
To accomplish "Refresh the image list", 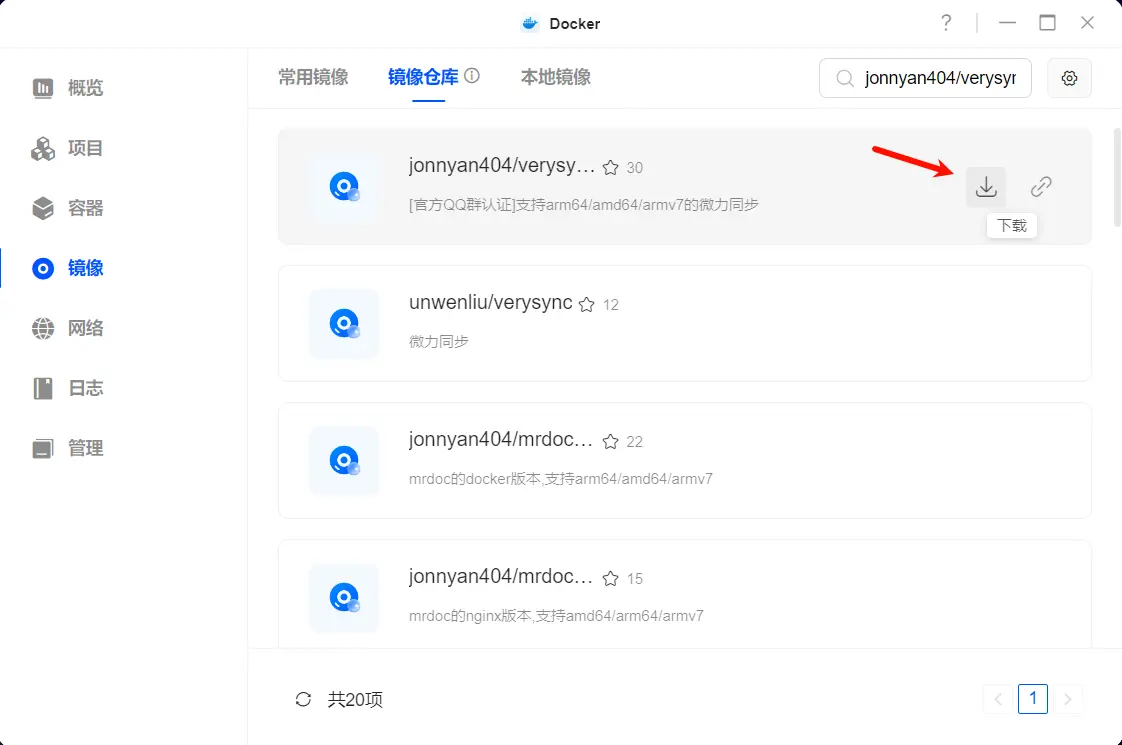I will click(x=303, y=699).
